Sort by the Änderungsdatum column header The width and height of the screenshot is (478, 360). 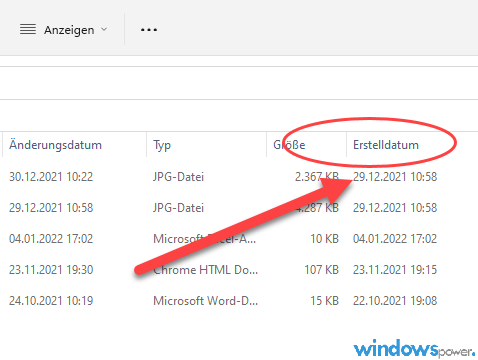click(55, 145)
